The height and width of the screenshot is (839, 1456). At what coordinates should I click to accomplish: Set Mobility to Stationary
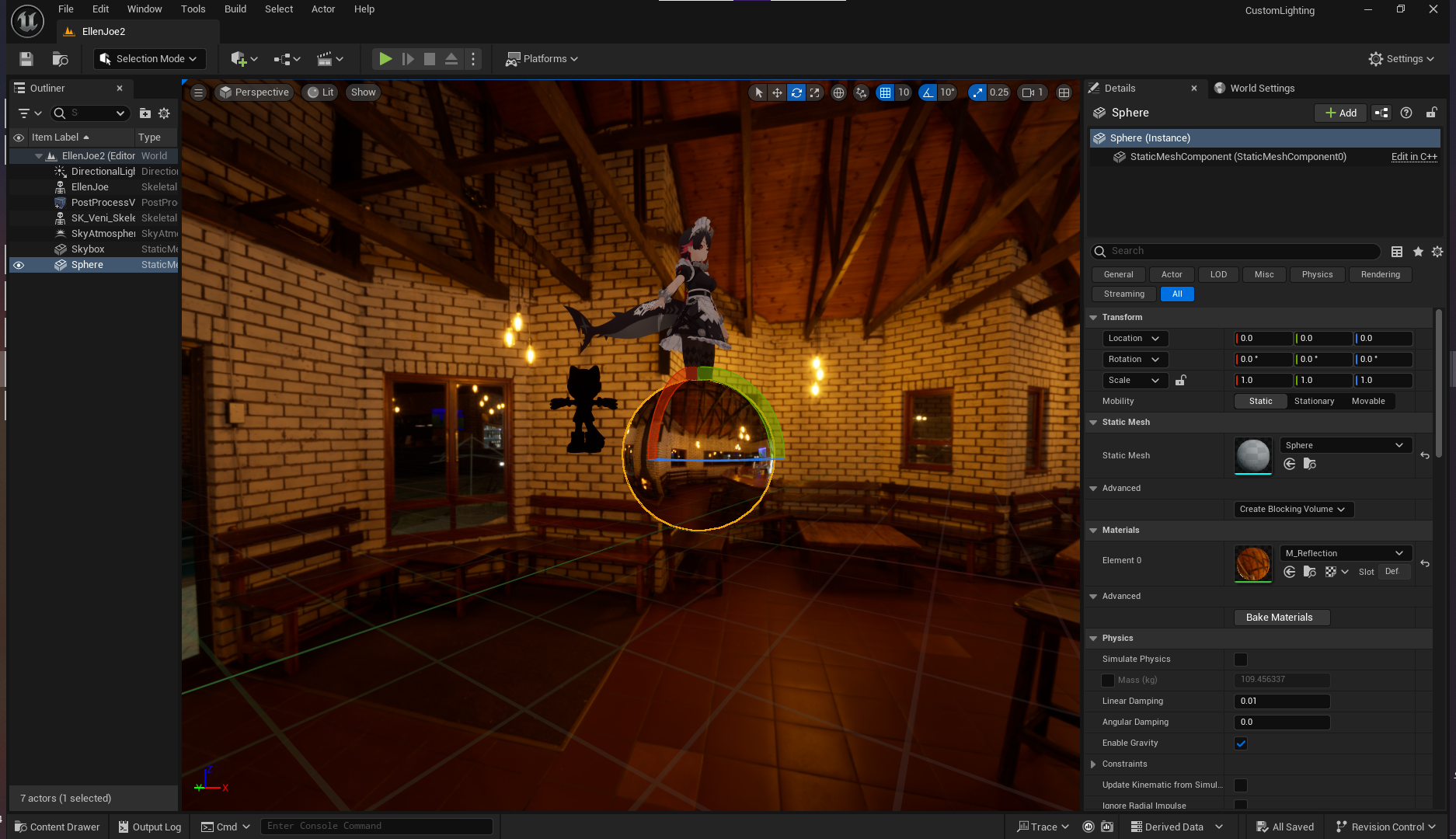[x=1314, y=402]
